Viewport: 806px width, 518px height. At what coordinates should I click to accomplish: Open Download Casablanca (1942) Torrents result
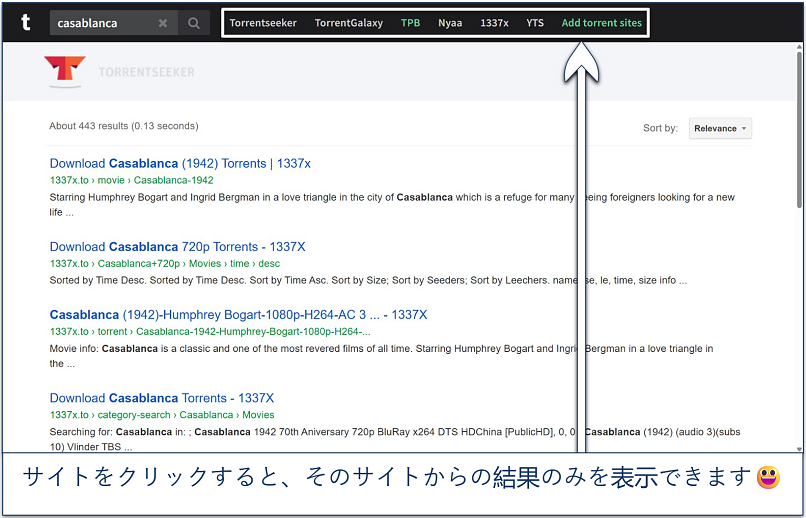pyautogui.click(x=180, y=163)
